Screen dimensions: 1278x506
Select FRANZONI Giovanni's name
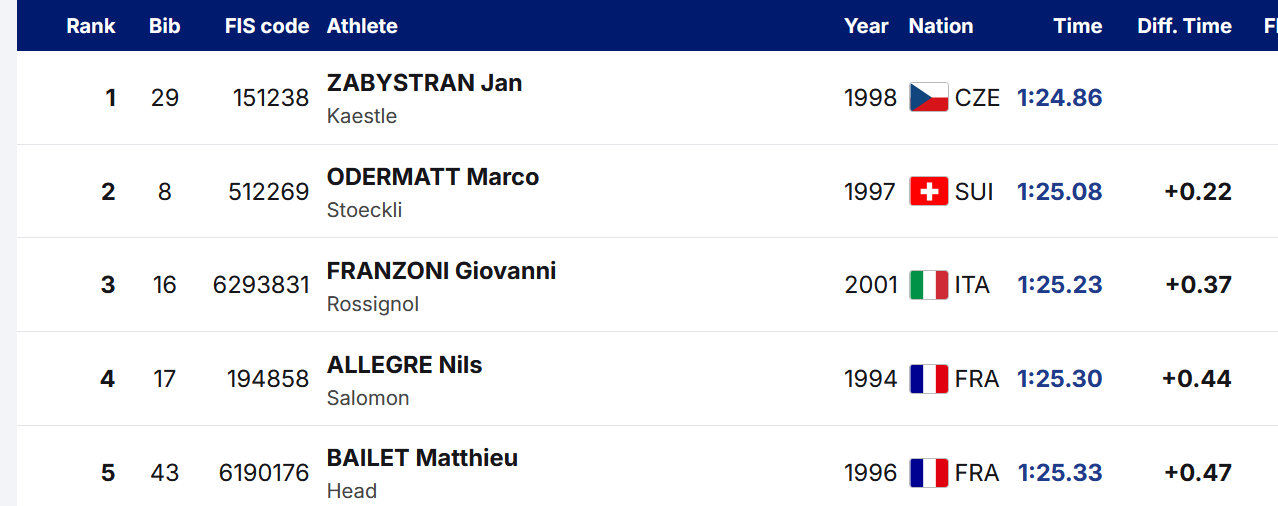pos(441,271)
